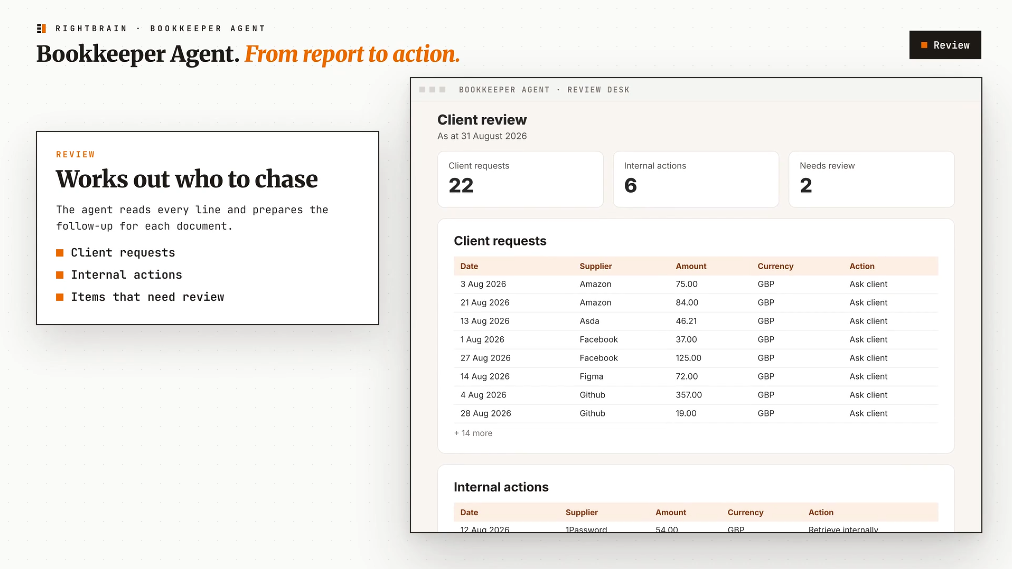Click Ask client for Facebook 37.00 row

tap(868, 339)
